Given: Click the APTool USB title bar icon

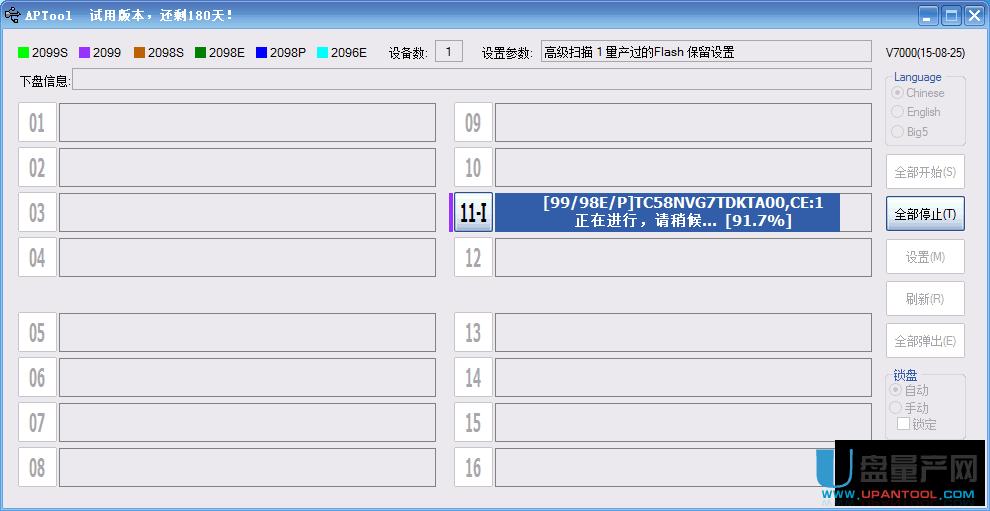Looking at the screenshot, I should coord(12,15).
